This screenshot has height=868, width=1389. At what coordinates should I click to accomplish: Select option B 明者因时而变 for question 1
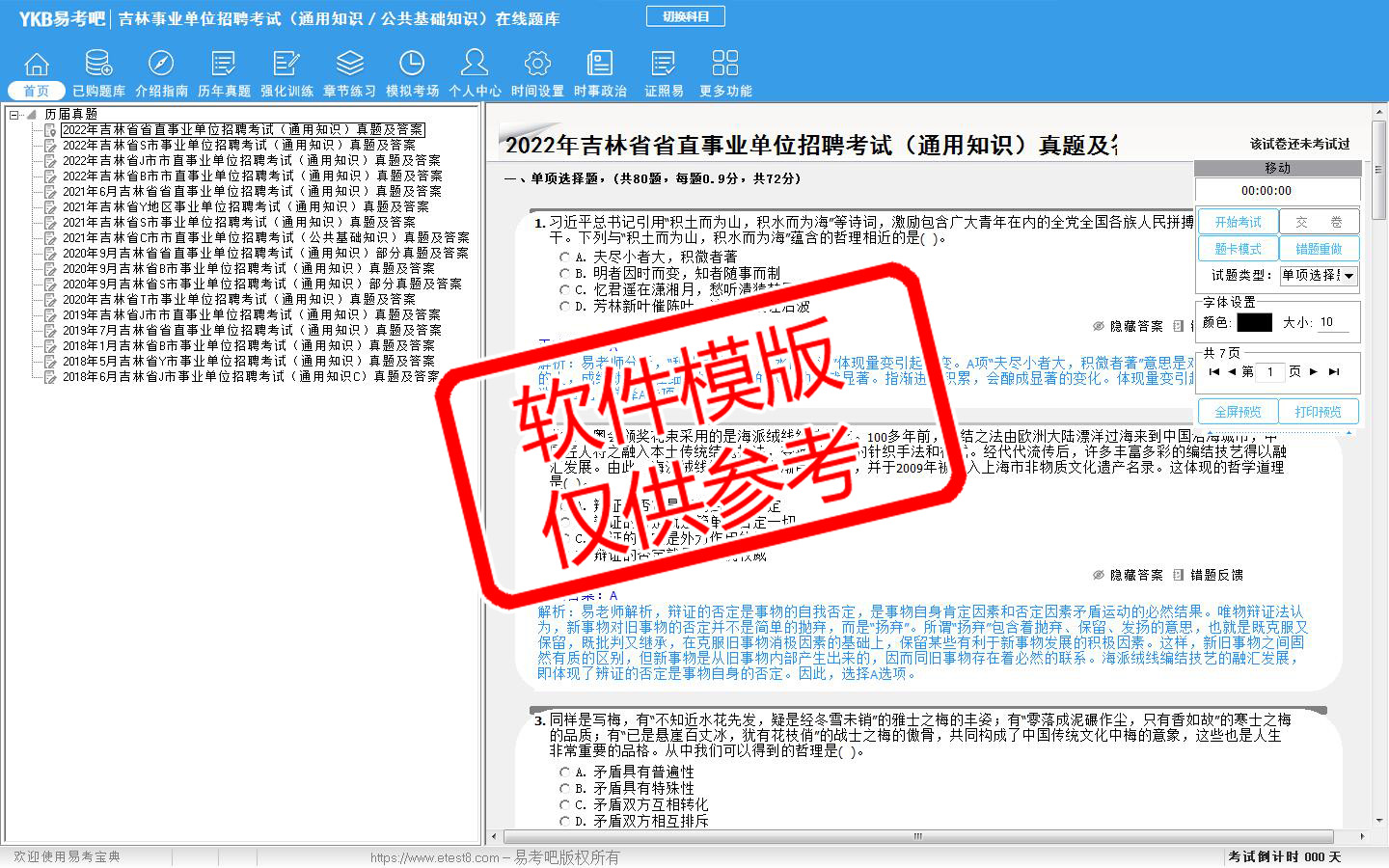tap(565, 274)
